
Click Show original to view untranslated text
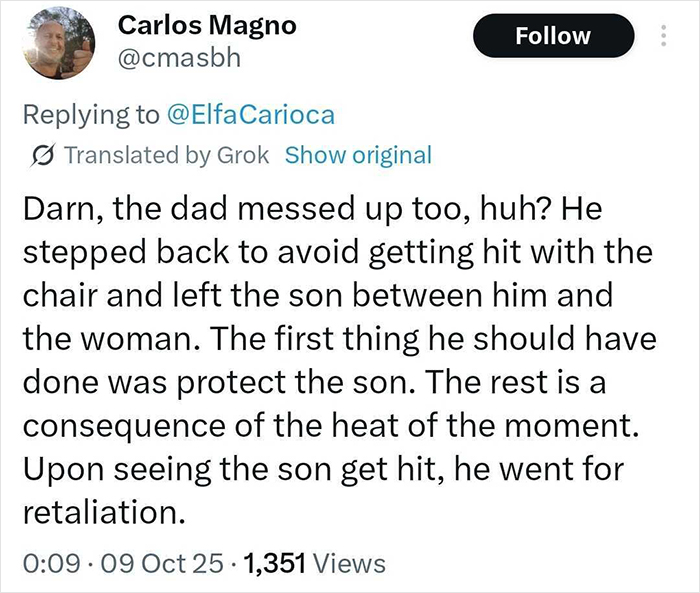pos(358,155)
